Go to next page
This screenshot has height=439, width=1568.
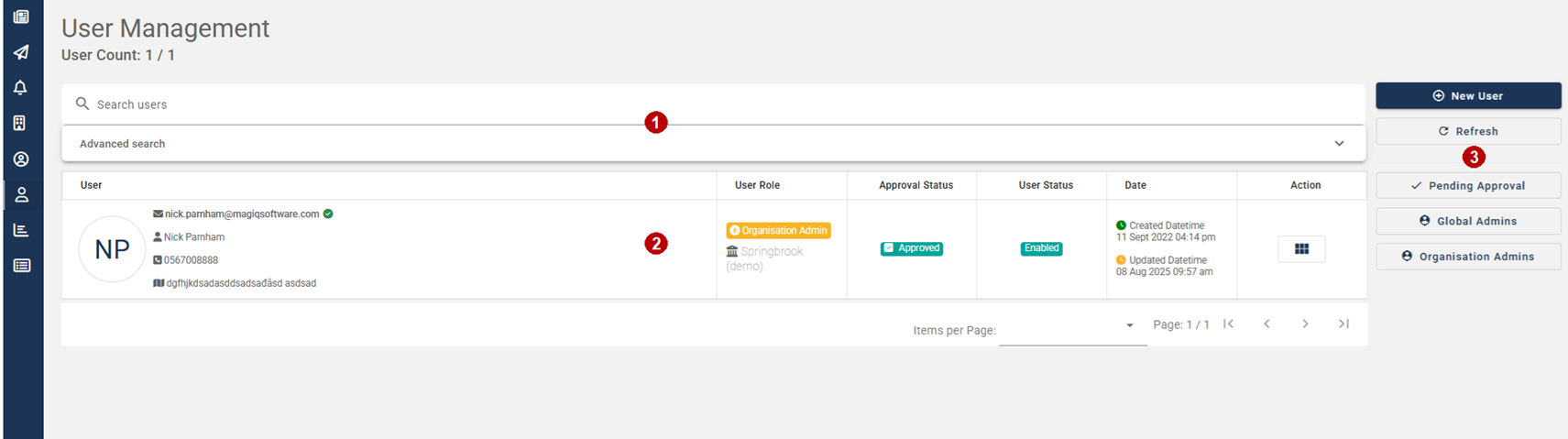(1305, 324)
